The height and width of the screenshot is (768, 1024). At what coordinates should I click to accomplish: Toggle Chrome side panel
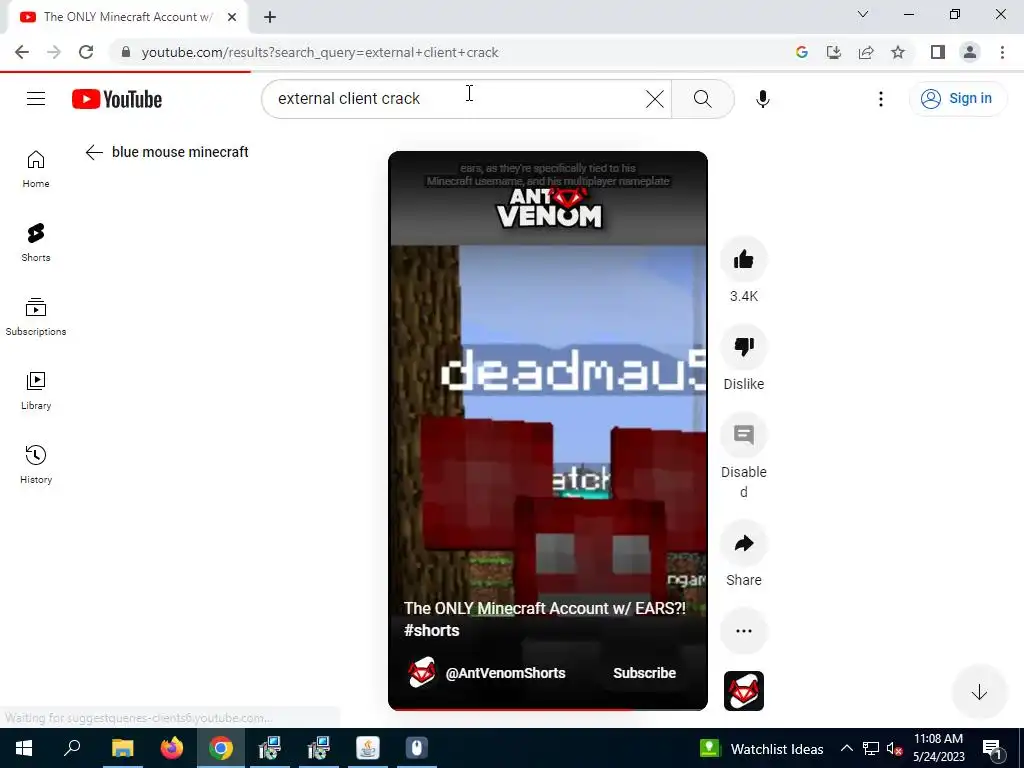(938, 52)
